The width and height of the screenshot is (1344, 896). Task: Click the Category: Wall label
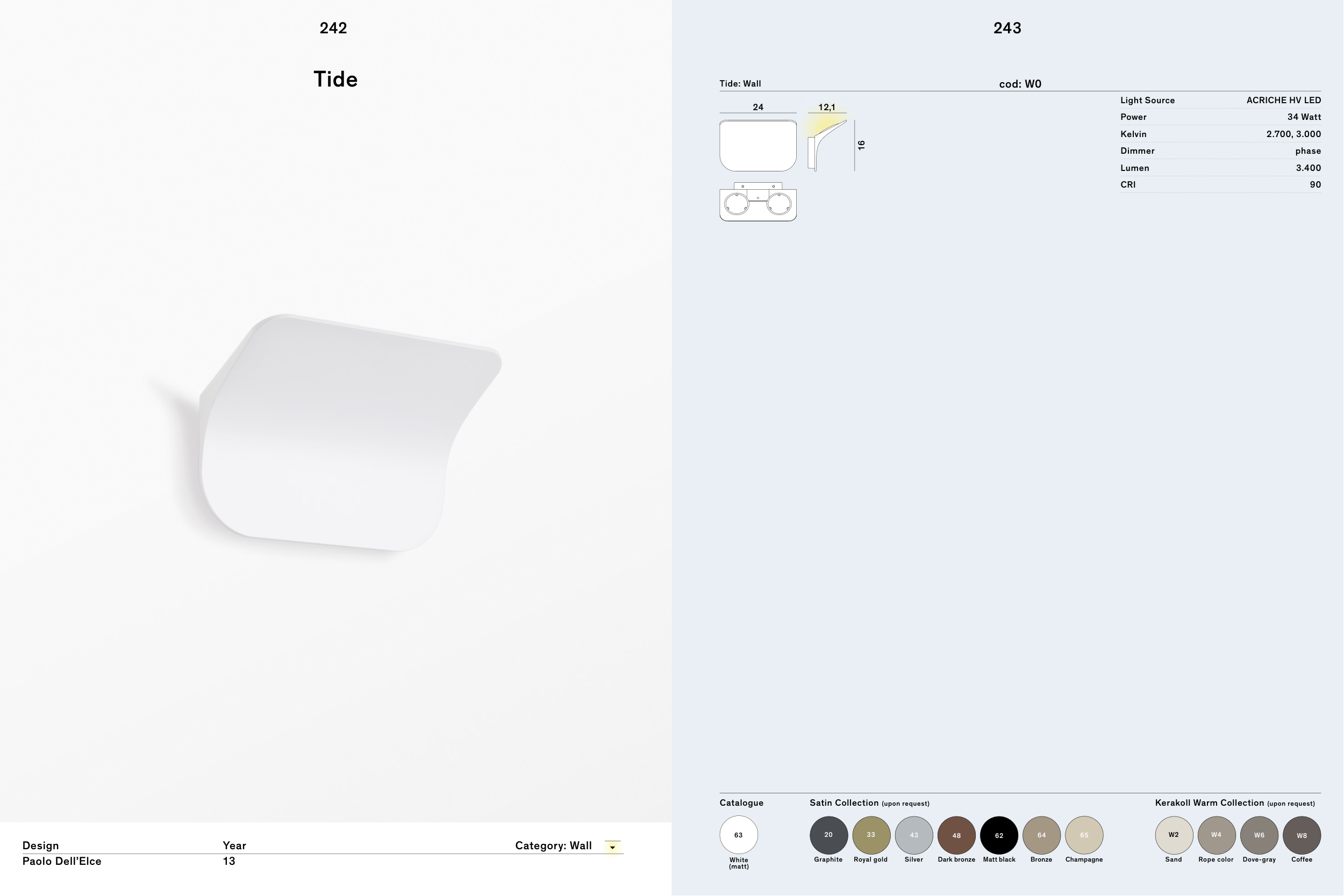[553, 845]
